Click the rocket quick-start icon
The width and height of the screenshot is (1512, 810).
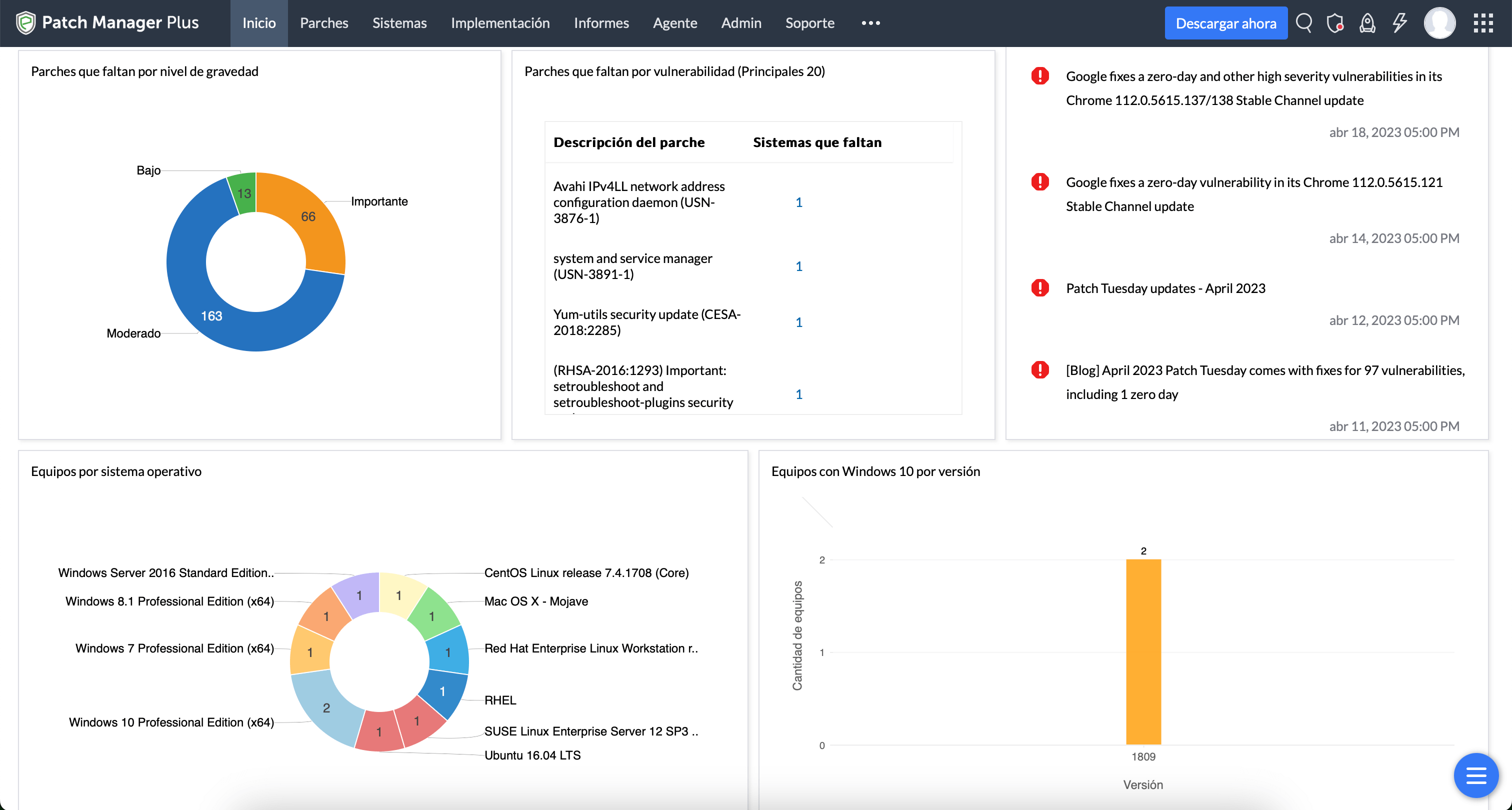point(1367,23)
